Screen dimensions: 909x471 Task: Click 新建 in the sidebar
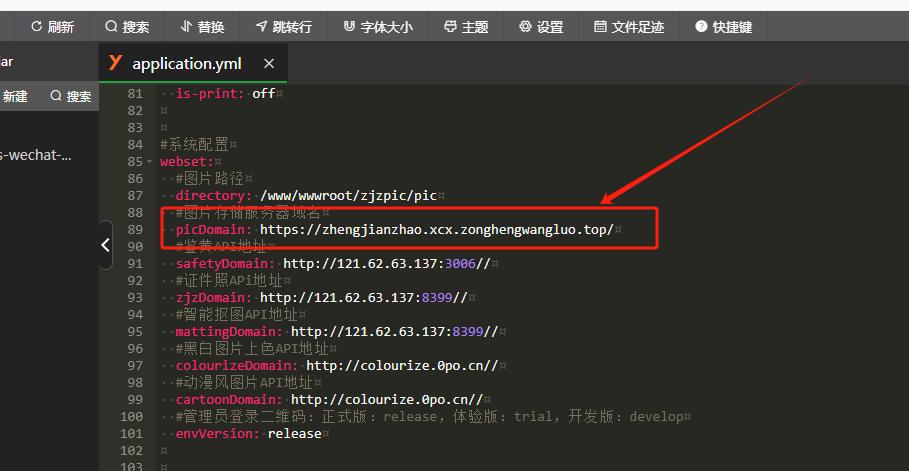[15, 96]
